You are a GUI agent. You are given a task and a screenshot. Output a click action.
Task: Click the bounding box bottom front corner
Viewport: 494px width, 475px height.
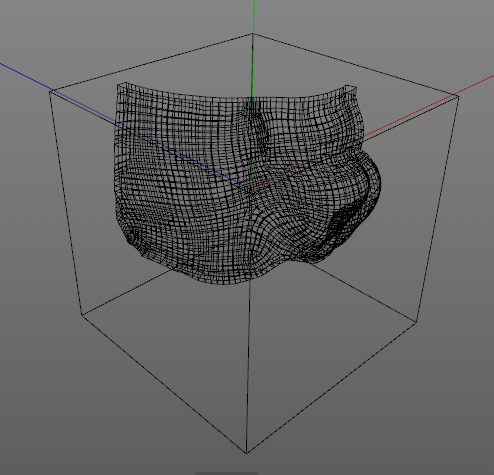246,453
